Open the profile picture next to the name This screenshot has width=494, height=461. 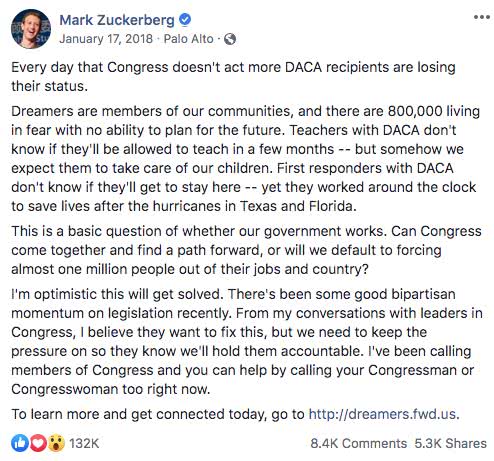tap(31, 29)
